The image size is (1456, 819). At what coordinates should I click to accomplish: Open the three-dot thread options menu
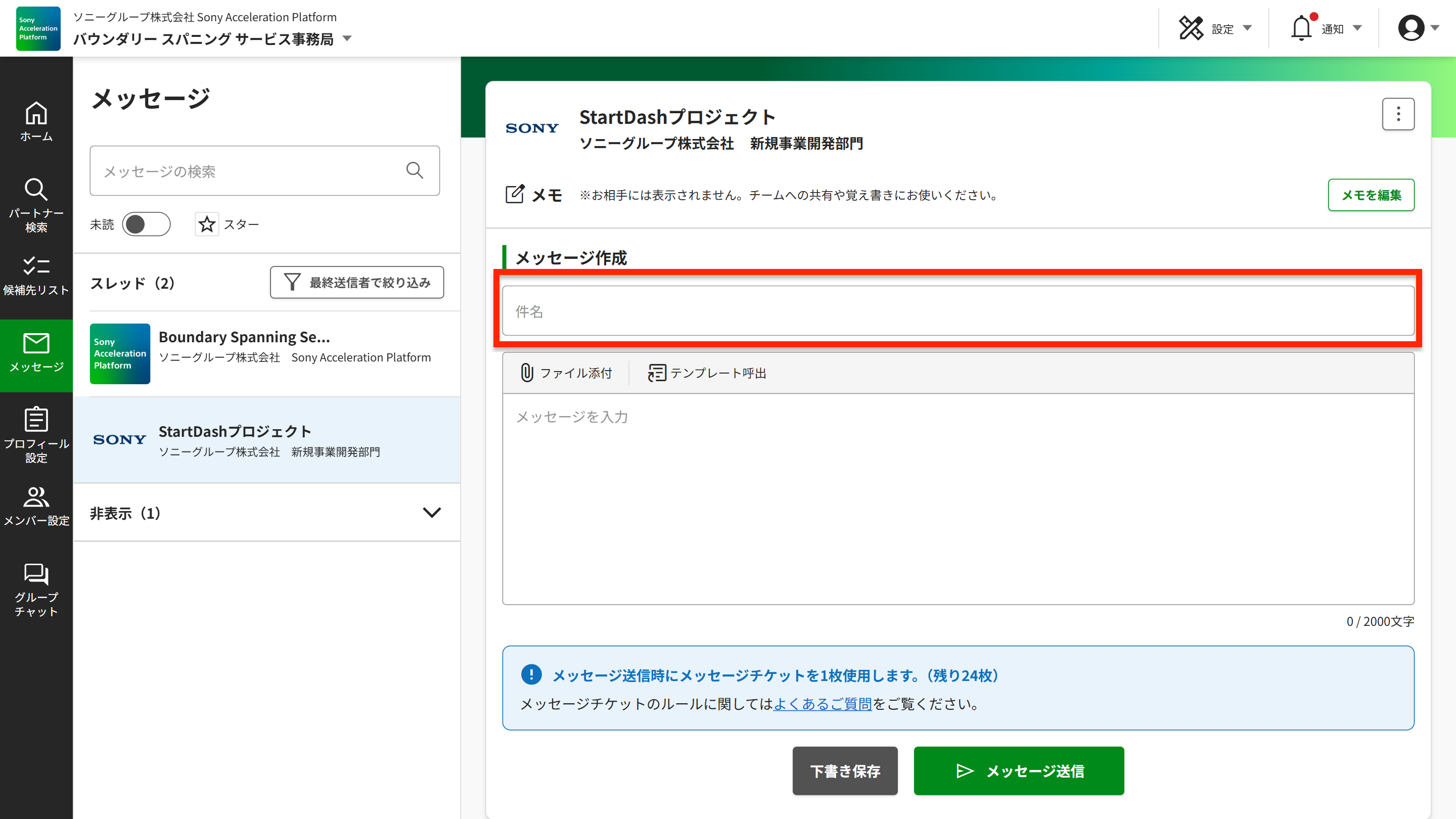[1398, 114]
